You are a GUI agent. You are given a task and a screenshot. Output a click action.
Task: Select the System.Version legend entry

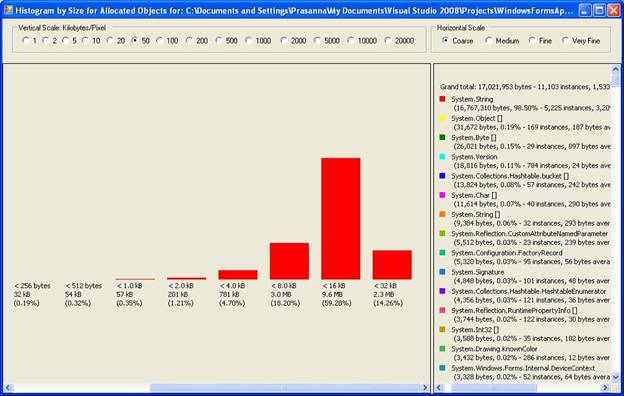point(474,157)
